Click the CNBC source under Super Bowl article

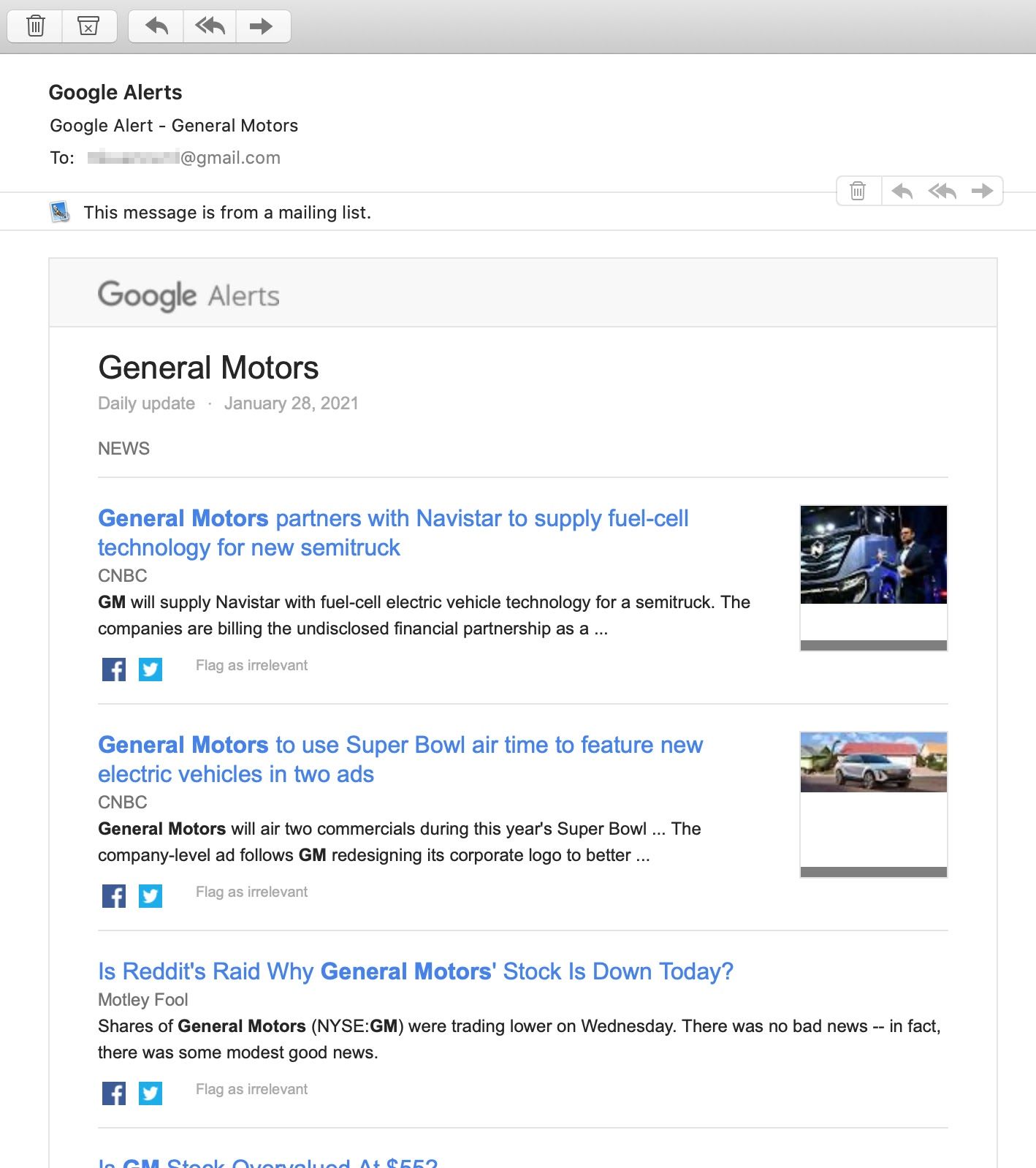[123, 802]
